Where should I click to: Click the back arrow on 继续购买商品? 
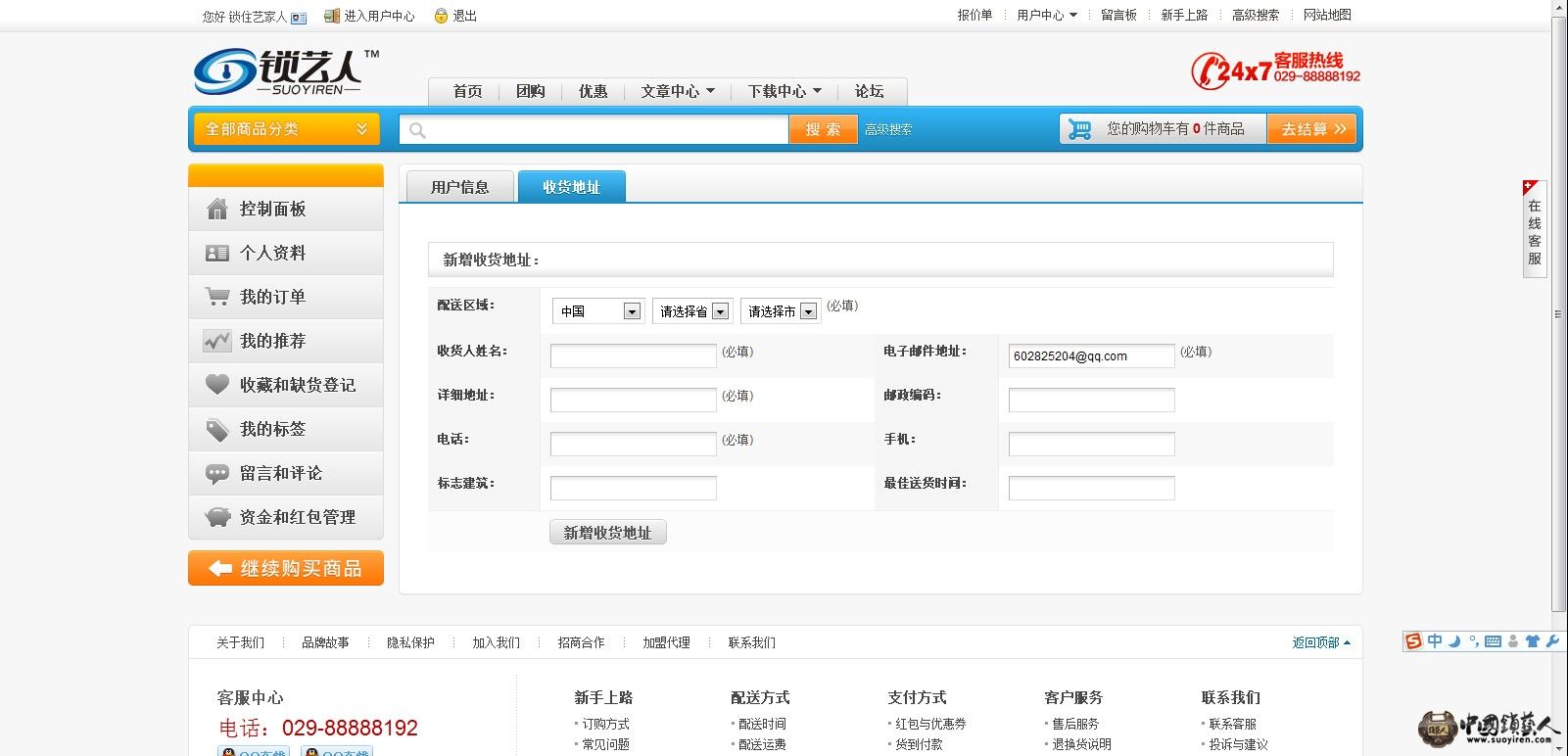(220, 568)
